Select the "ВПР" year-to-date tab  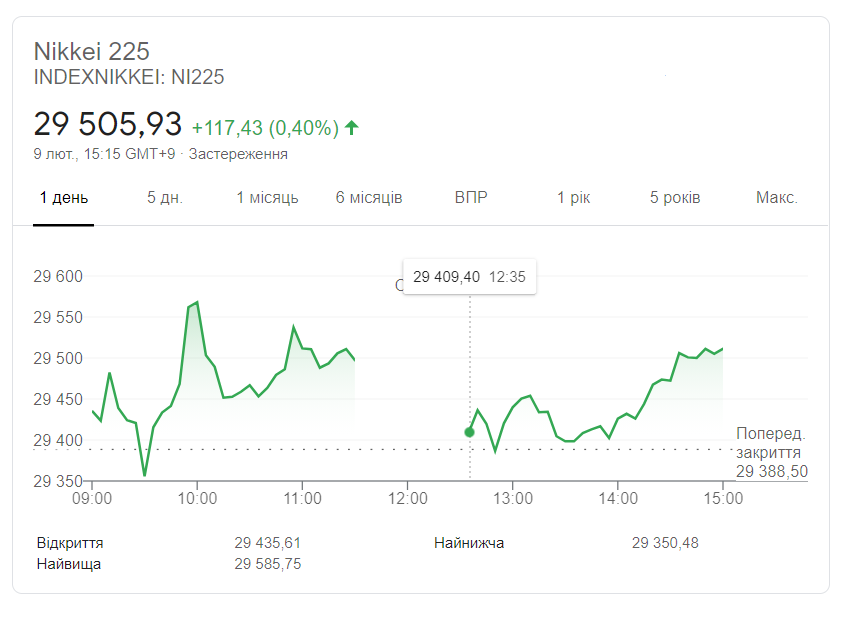coord(471,198)
